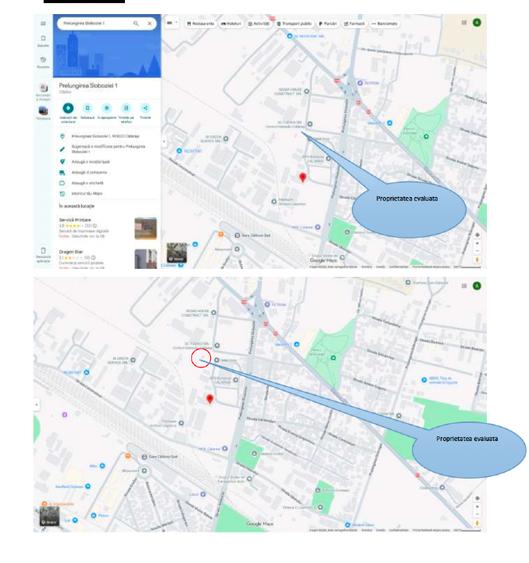This screenshot has height=563, width=529.
Task: Toggle the layers thumbnail on the top map
Action: tap(177, 252)
